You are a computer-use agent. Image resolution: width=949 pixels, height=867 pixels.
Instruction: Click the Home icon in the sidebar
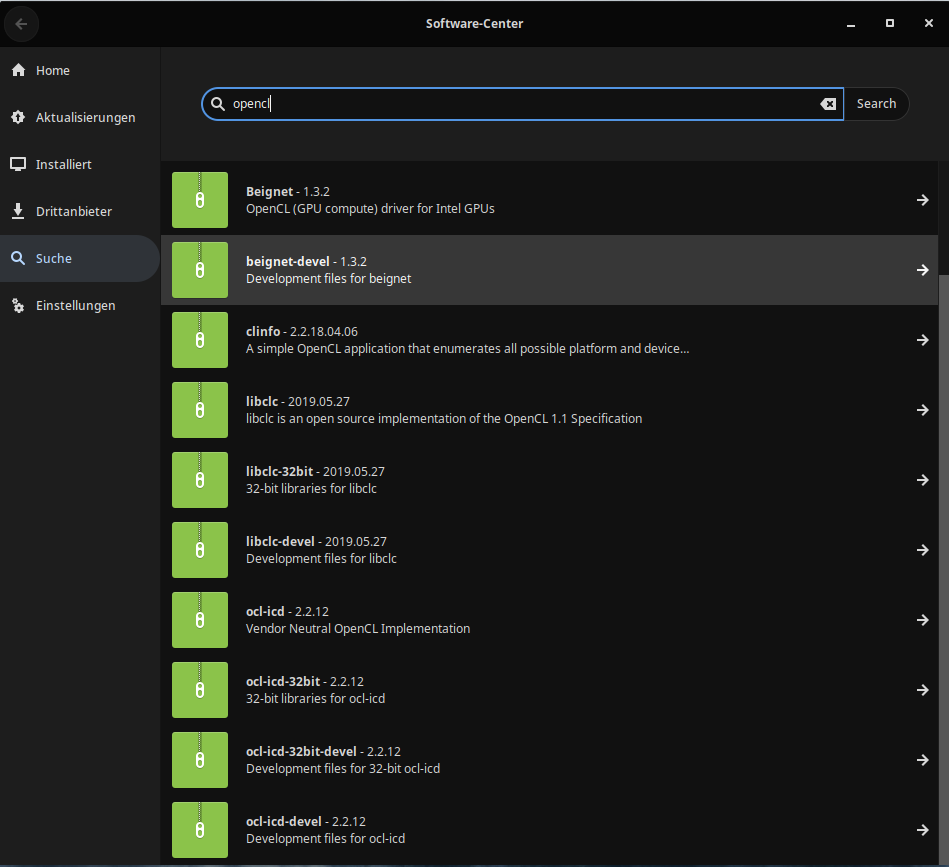[x=18, y=70]
